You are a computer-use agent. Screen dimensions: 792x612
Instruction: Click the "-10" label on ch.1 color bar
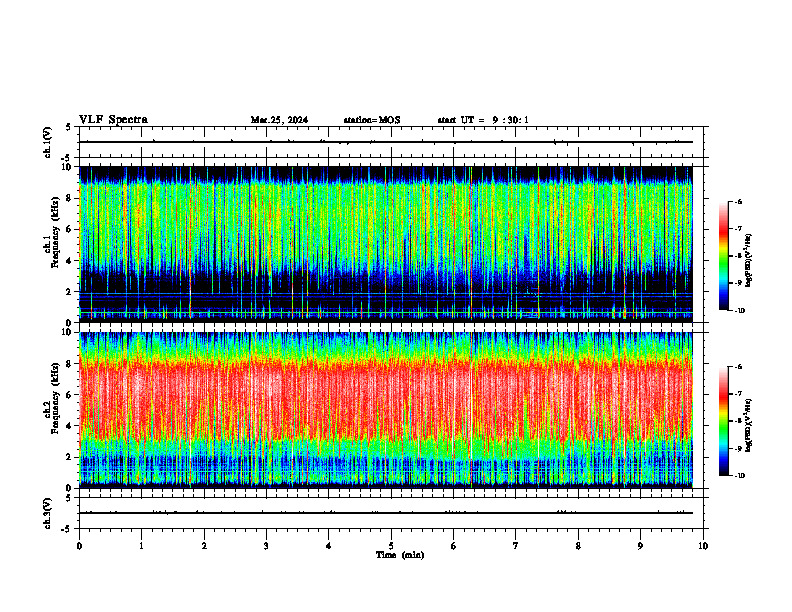tap(739, 311)
